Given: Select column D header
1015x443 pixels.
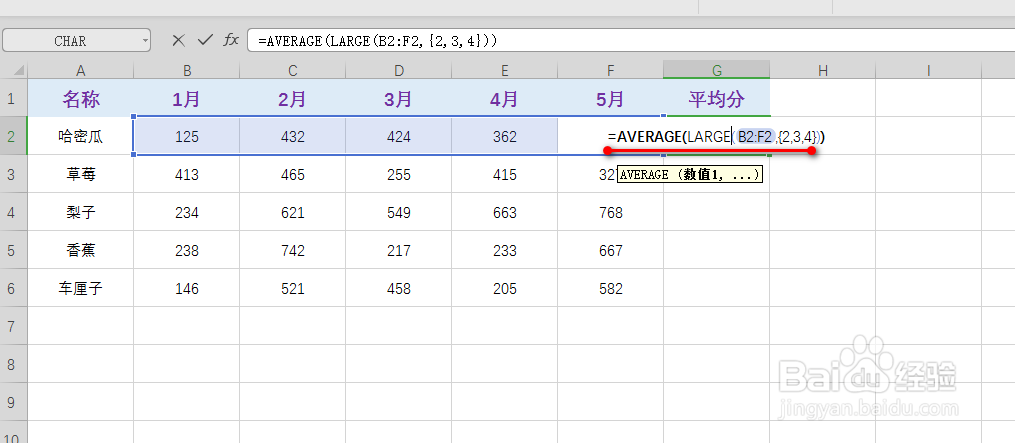Looking at the screenshot, I should 398,70.
